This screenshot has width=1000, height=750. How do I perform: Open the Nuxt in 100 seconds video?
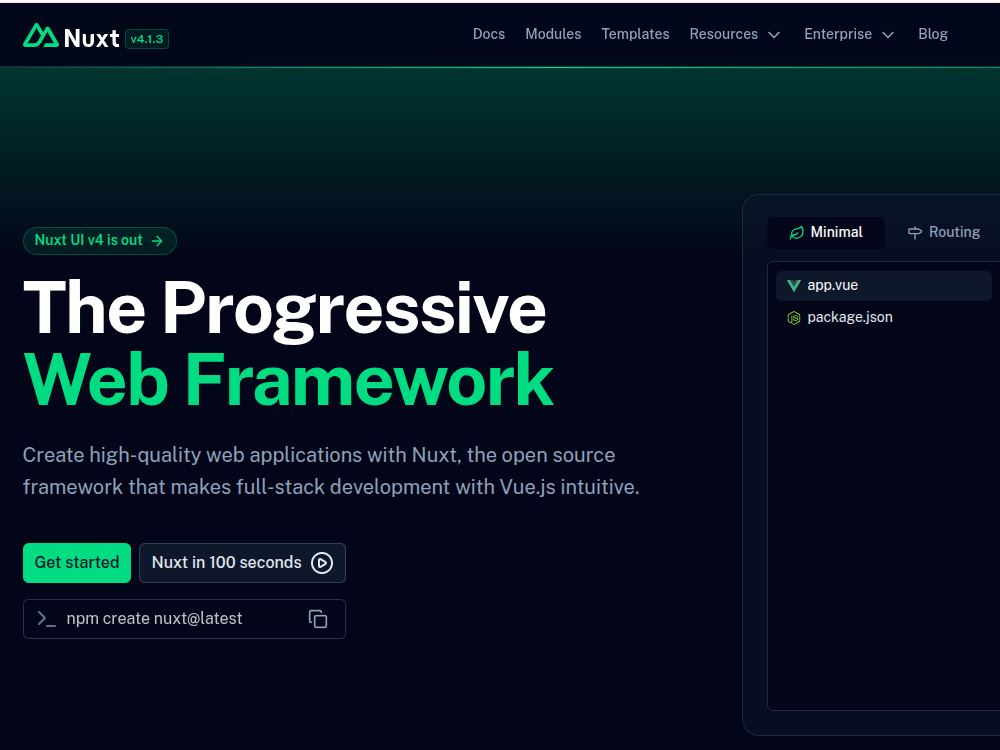[242, 562]
